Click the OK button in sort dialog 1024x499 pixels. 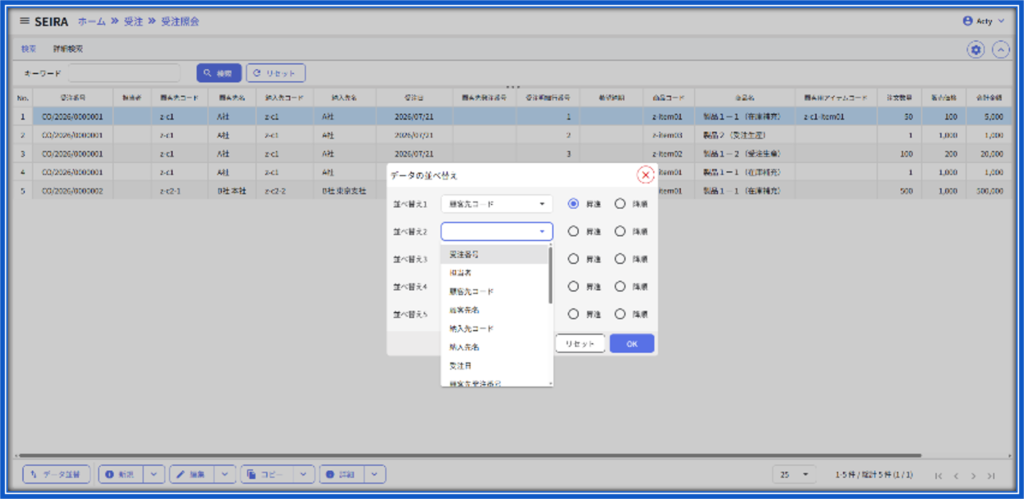[x=632, y=344]
